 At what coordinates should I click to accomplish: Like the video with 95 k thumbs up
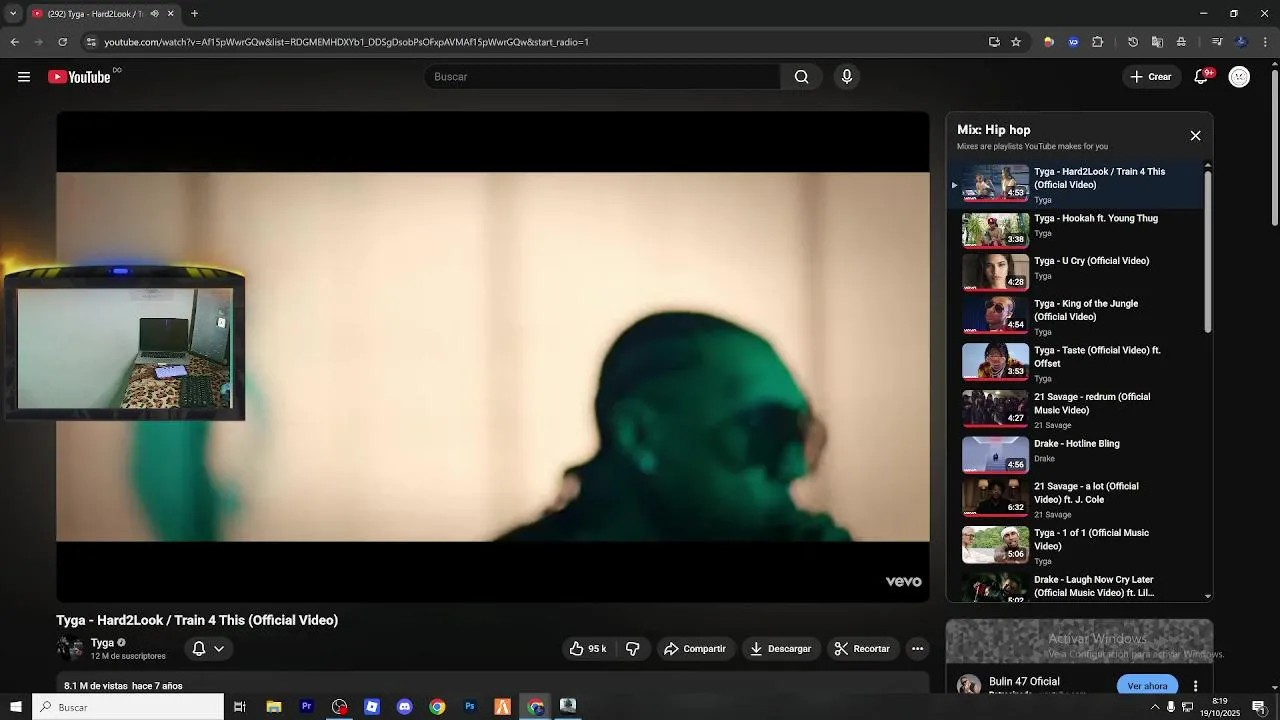pos(588,649)
